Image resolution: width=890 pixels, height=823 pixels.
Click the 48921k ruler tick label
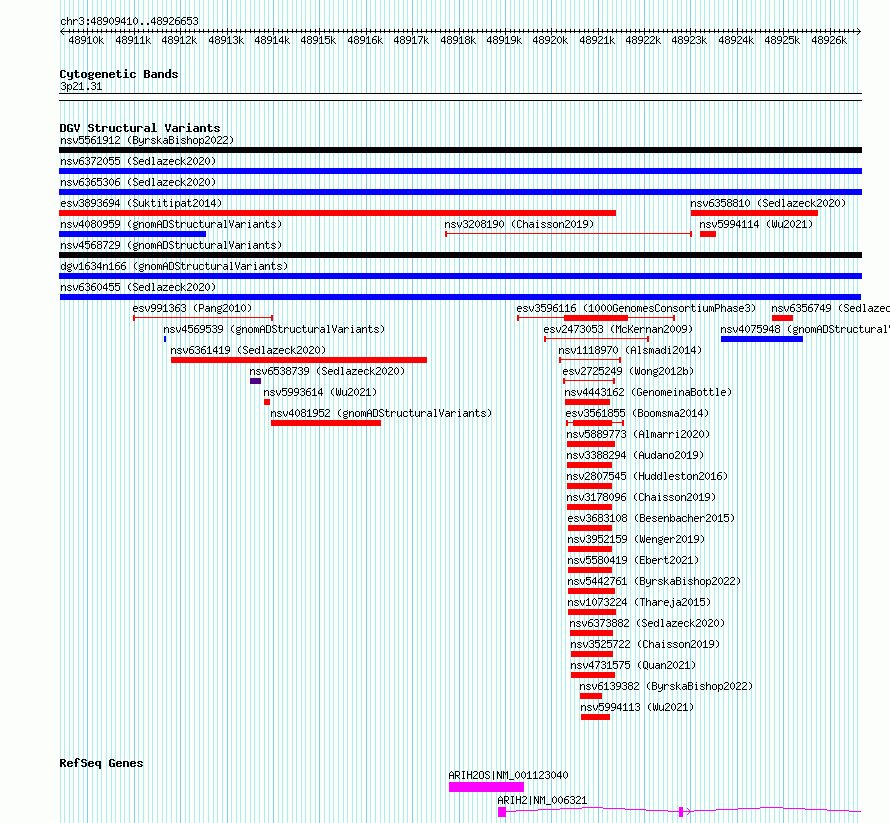click(x=597, y=40)
